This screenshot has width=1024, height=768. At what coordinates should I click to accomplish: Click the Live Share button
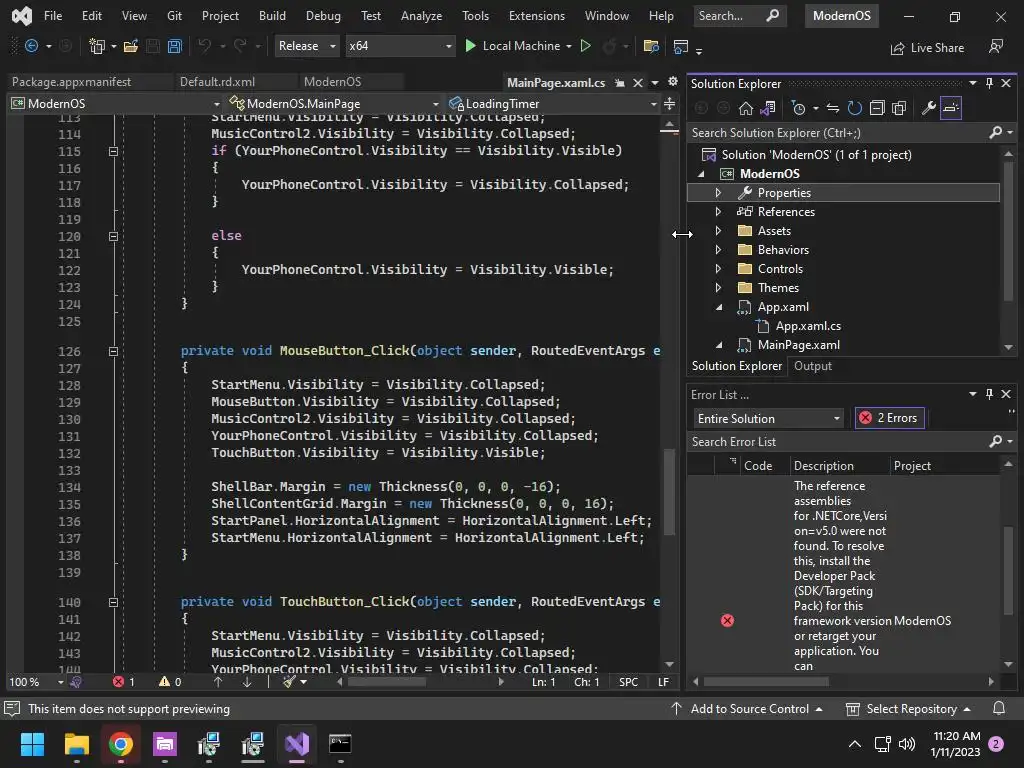pos(927,48)
